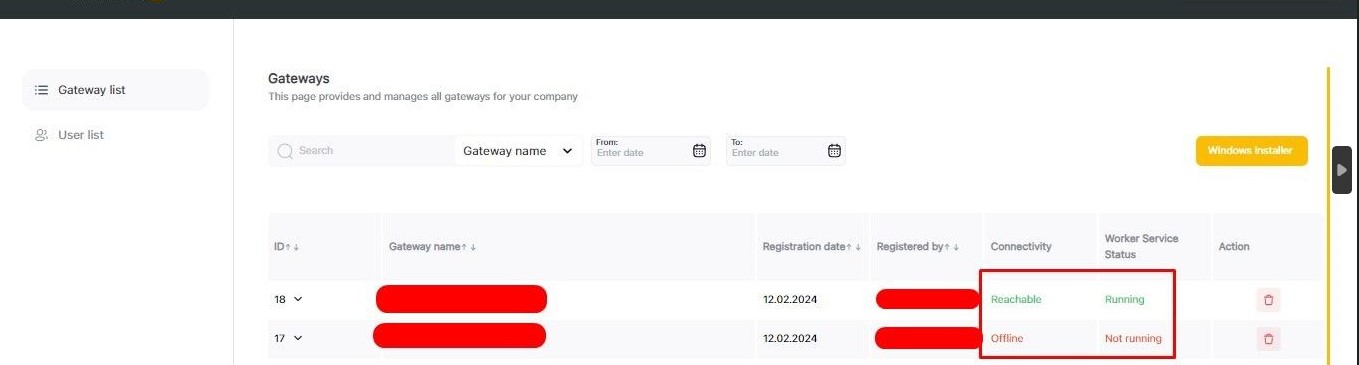Sort by ID column arrows

[293, 247]
